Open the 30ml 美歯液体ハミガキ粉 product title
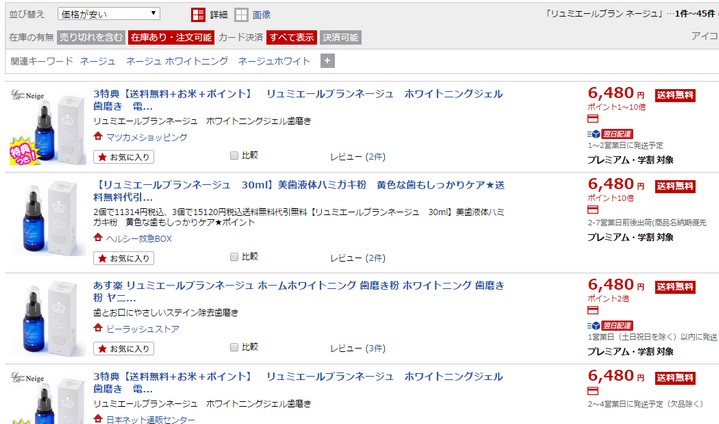 tap(299, 191)
